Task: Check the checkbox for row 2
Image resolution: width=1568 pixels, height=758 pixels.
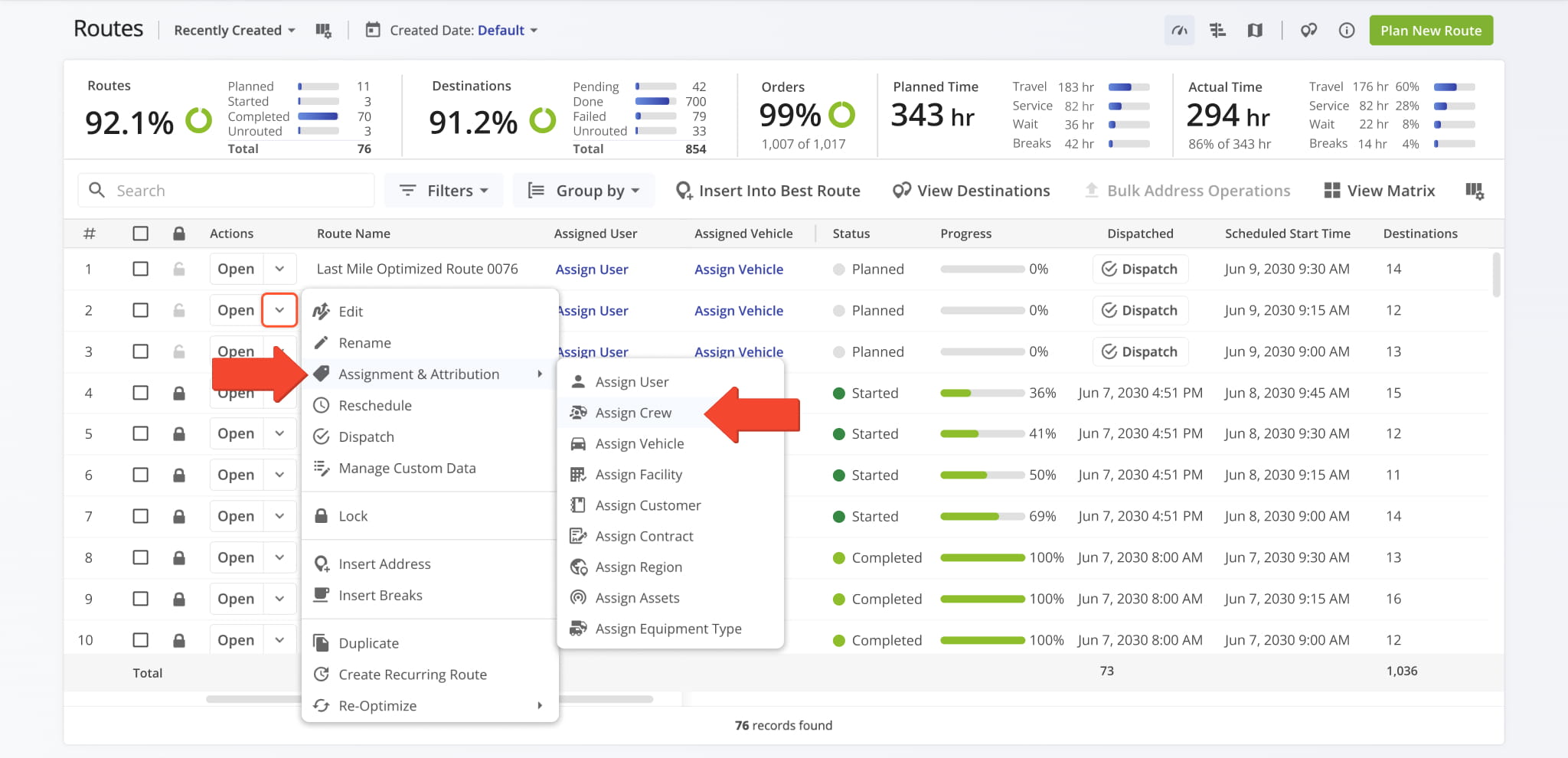Action: click(140, 310)
